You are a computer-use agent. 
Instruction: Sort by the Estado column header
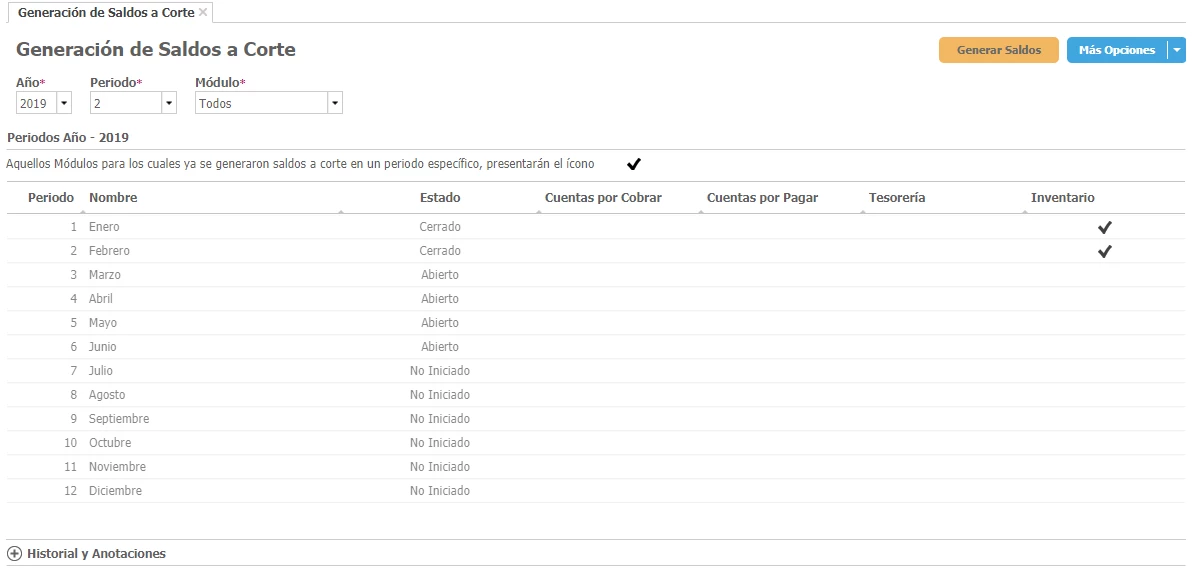[x=440, y=198]
